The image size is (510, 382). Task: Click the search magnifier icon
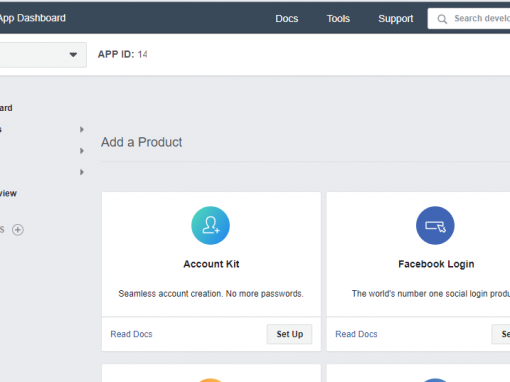point(442,19)
